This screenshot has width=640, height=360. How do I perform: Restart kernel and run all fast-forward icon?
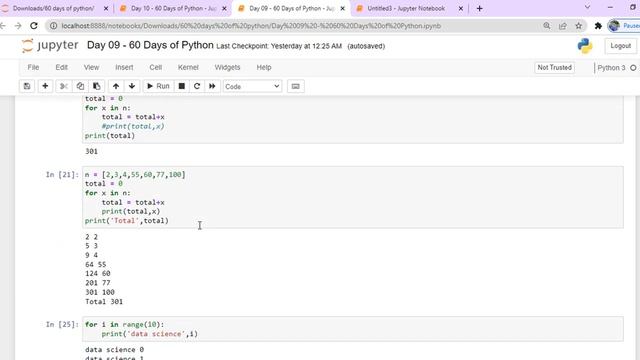point(212,86)
